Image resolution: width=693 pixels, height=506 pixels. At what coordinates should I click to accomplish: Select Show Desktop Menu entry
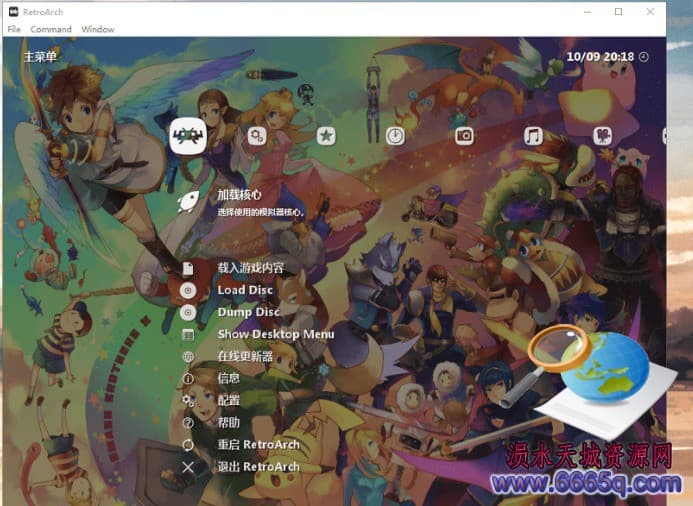[x=276, y=334]
